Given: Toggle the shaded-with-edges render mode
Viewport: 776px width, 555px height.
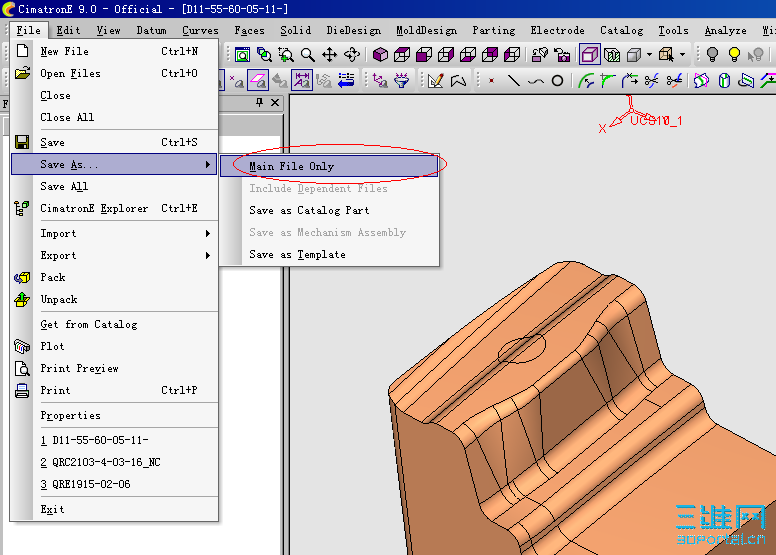Looking at the screenshot, I should pos(589,54).
